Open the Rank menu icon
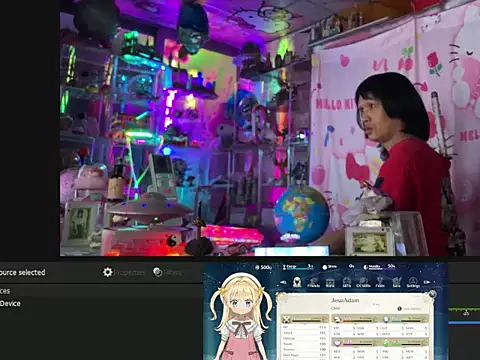 point(330,283)
